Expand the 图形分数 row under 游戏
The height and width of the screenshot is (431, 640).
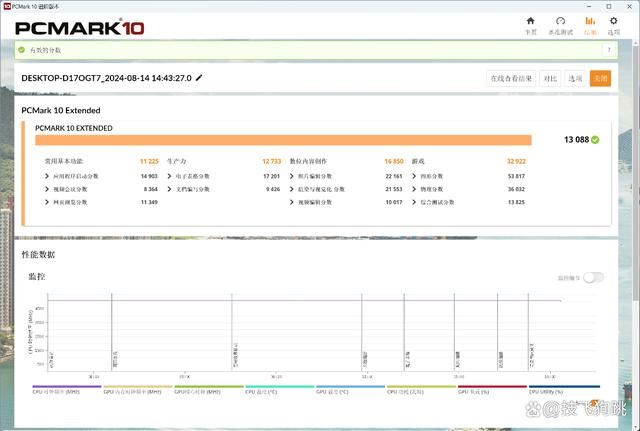(x=417, y=175)
